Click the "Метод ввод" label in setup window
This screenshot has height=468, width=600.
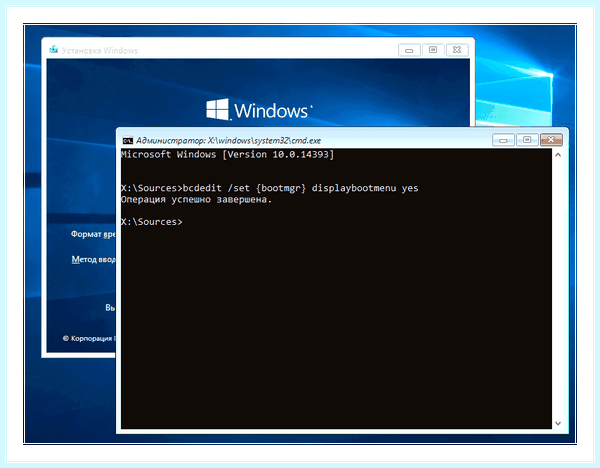click(93, 259)
